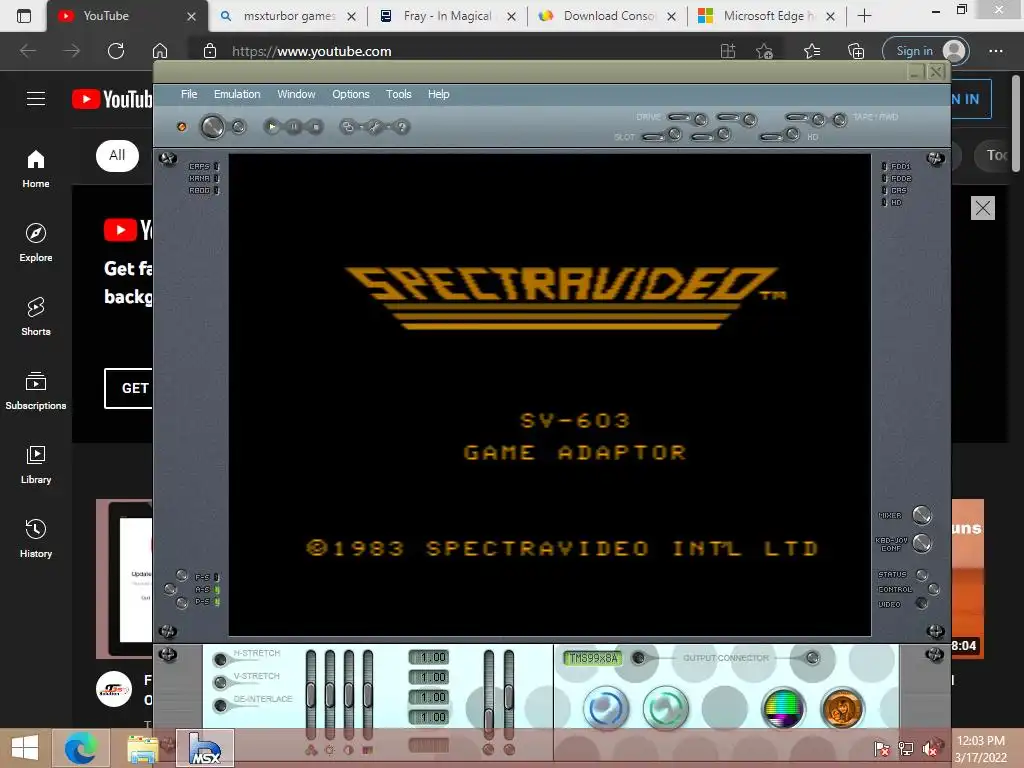Select the All filter chip on YouTube
Viewport: 1024px width, 768px height.
tap(118, 155)
